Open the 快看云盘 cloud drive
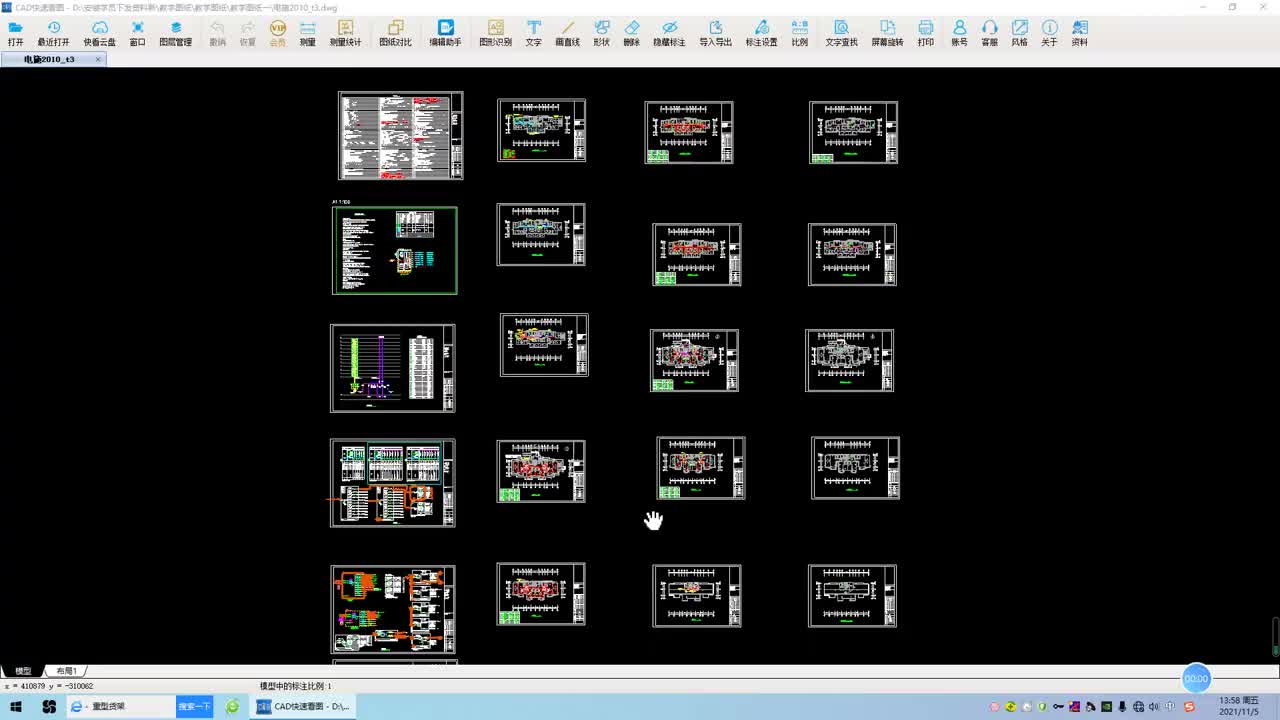1280x720 pixels. (x=99, y=33)
